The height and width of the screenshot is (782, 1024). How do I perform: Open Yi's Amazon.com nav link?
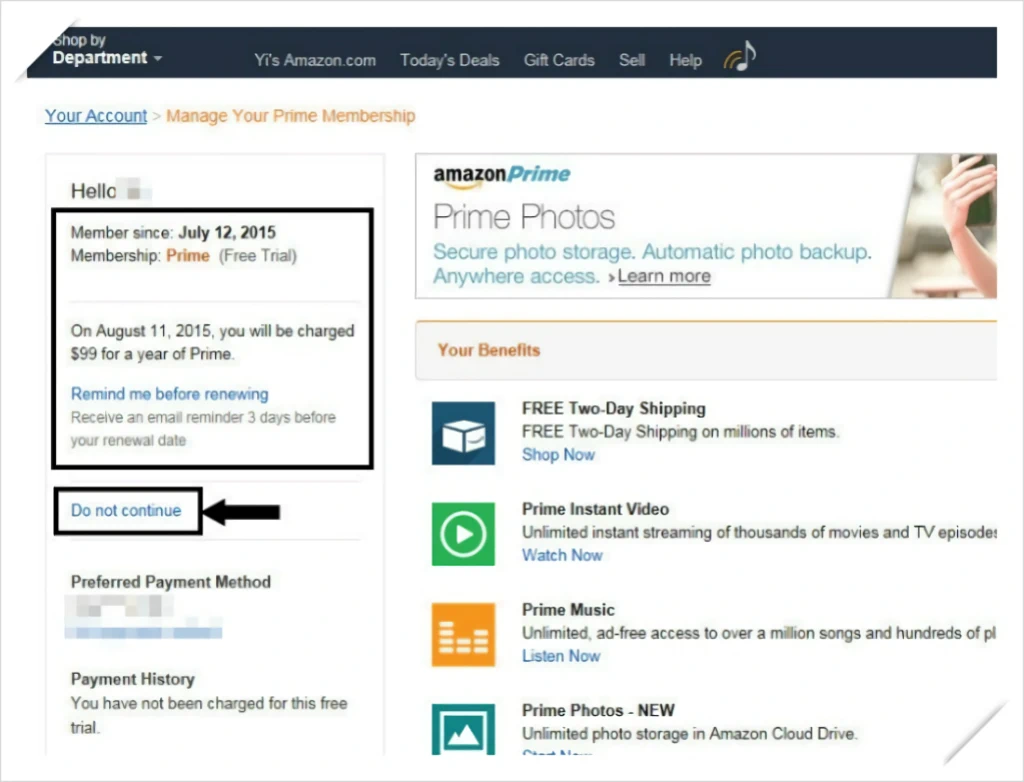coord(315,60)
